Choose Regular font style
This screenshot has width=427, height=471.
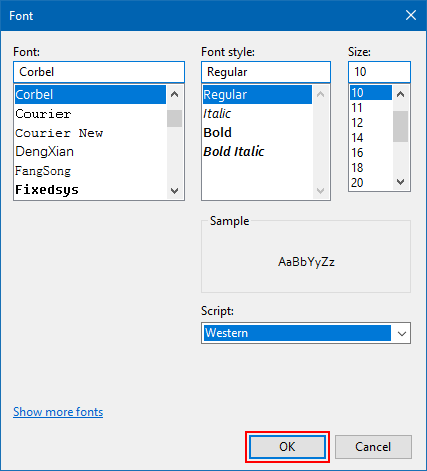tap(257, 95)
